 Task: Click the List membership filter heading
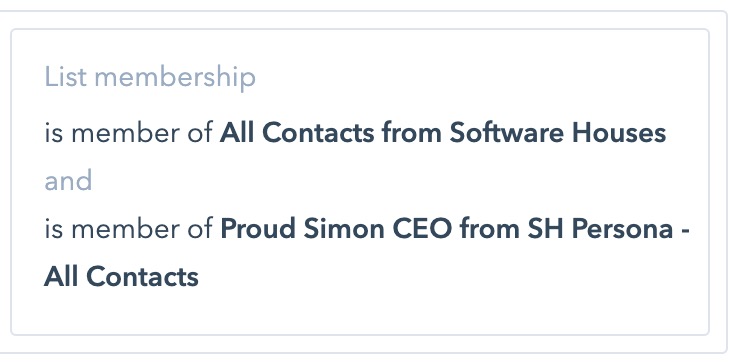[150, 77]
